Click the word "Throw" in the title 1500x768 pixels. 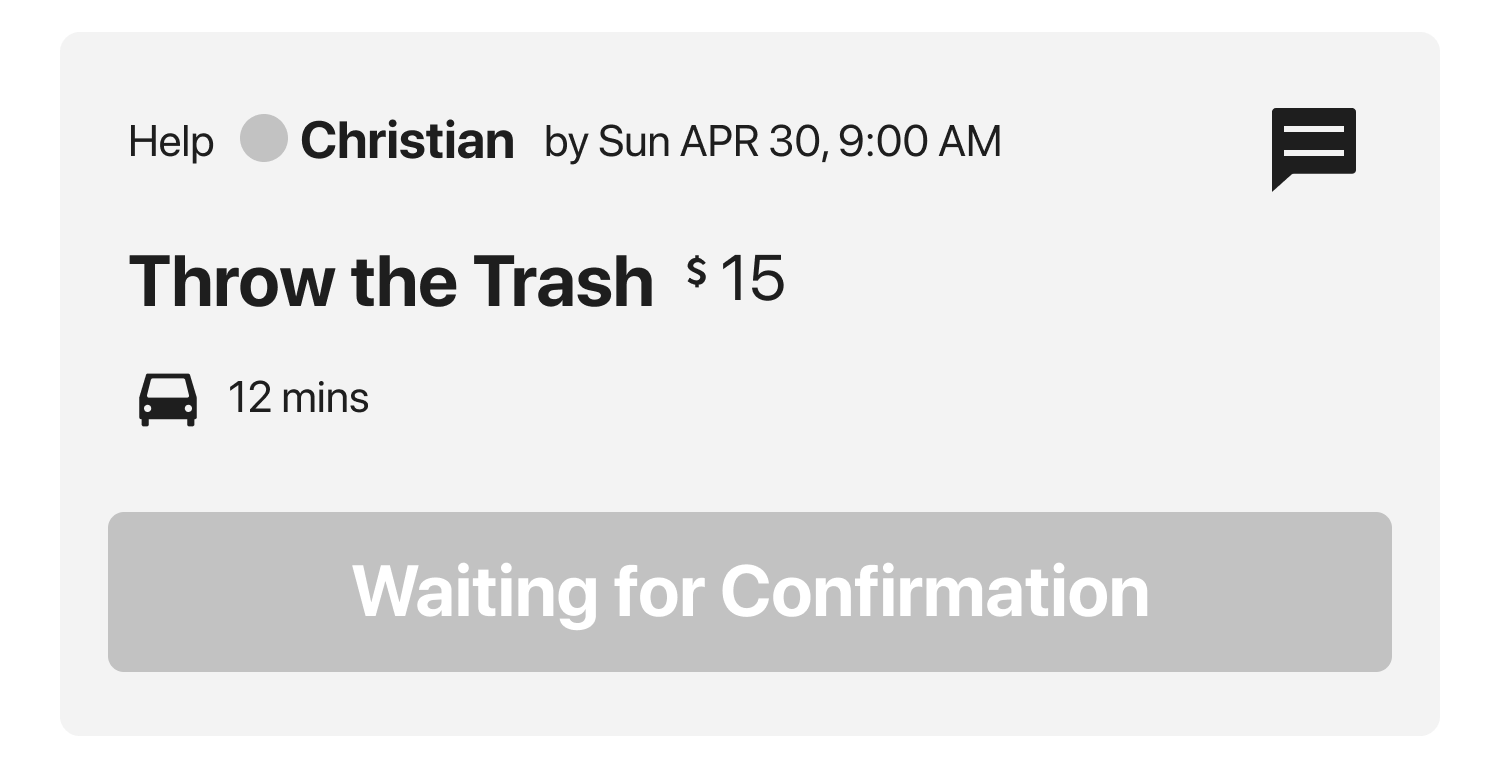click(231, 281)
